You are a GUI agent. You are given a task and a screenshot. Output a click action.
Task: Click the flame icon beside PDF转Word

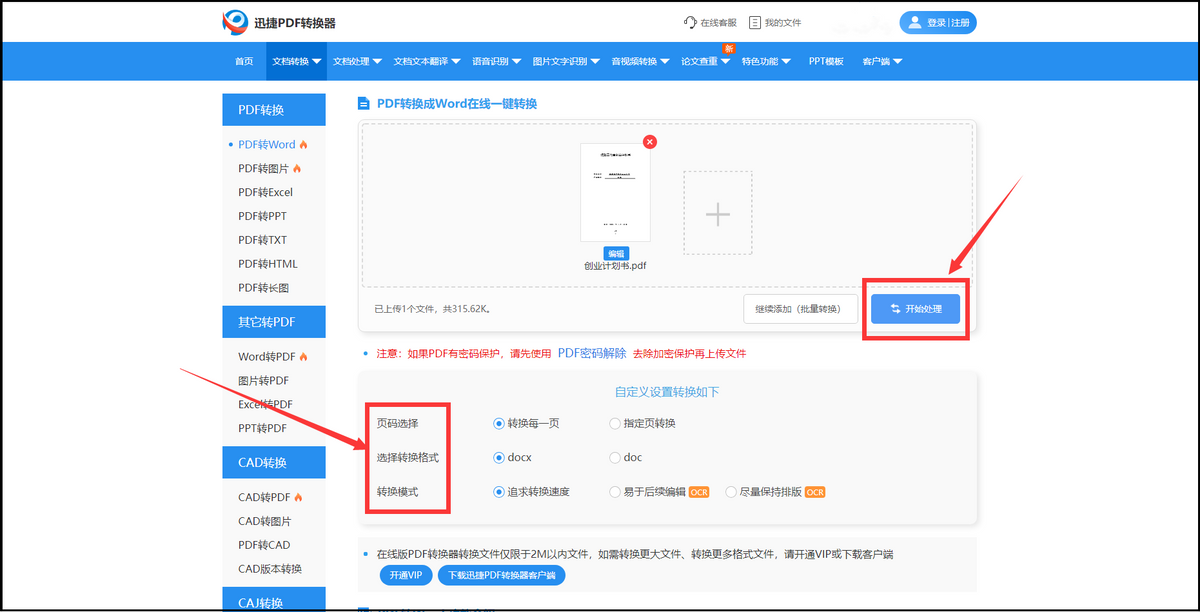click(303, 145)
